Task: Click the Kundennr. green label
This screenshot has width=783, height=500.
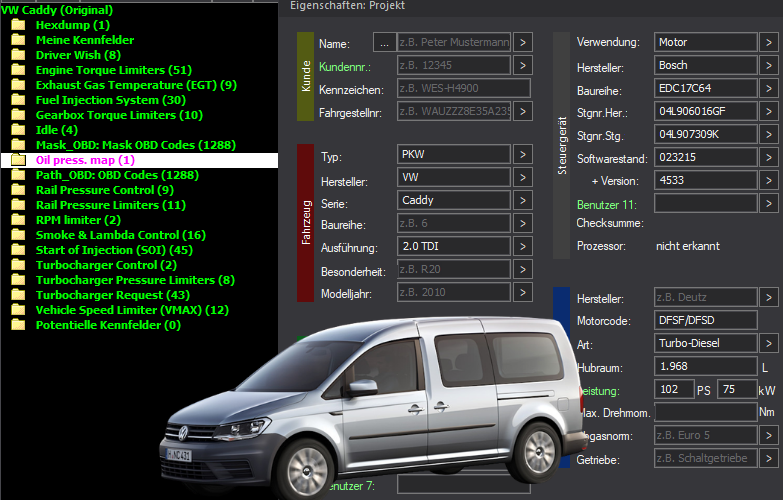Action: point(345,66)
